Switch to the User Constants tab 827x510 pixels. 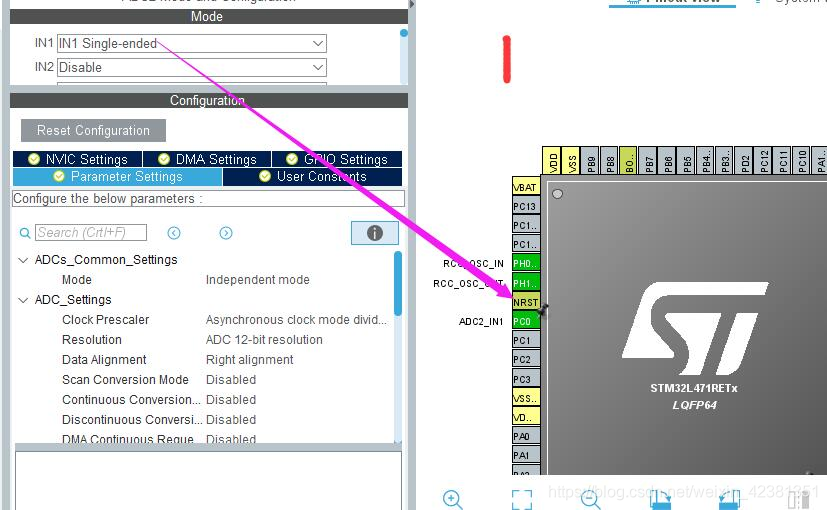tap(312, 177)
